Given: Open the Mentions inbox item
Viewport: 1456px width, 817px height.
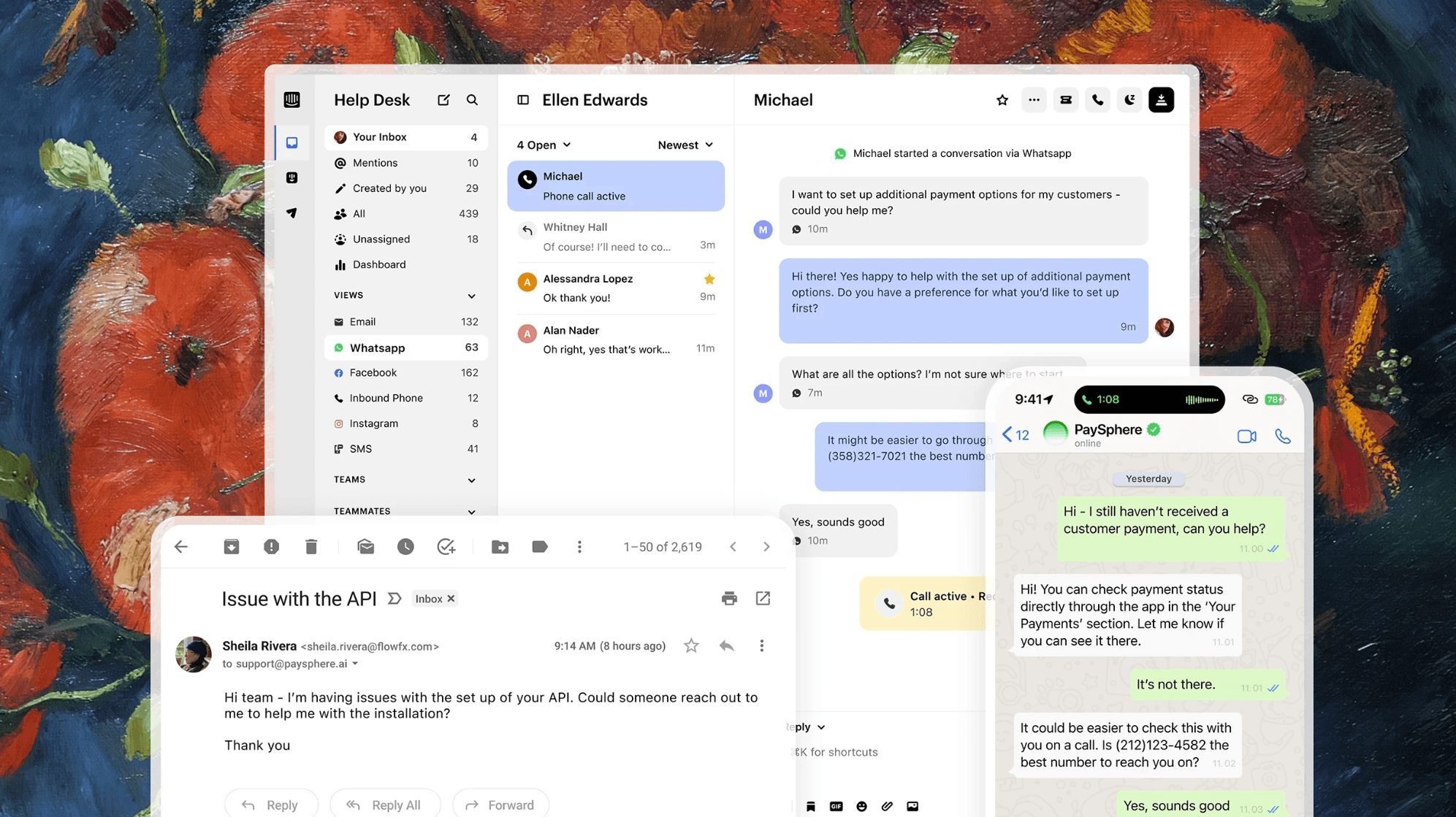Looking at the screenshot, I should 406,163.
